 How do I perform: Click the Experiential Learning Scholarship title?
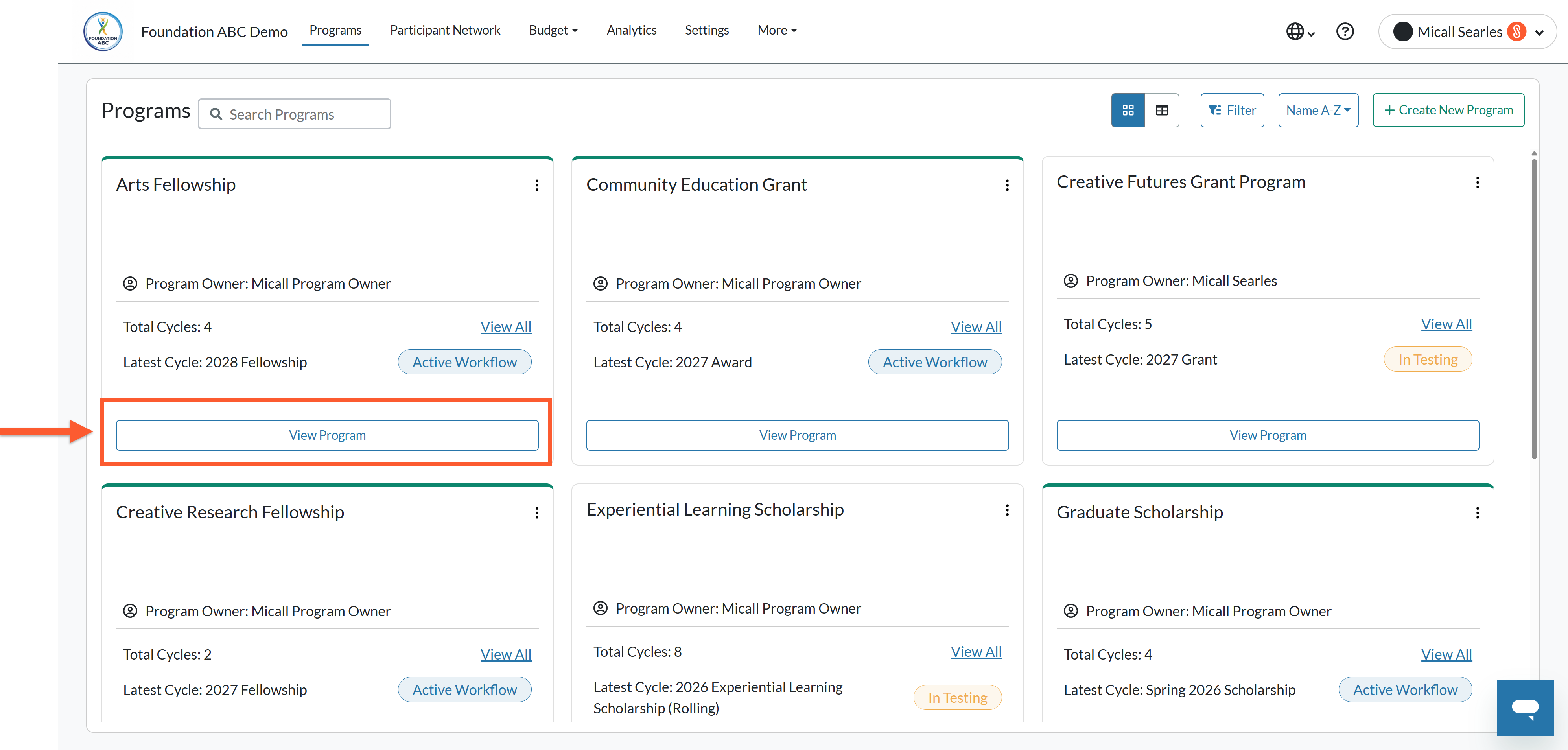click(x=715, y=510)
